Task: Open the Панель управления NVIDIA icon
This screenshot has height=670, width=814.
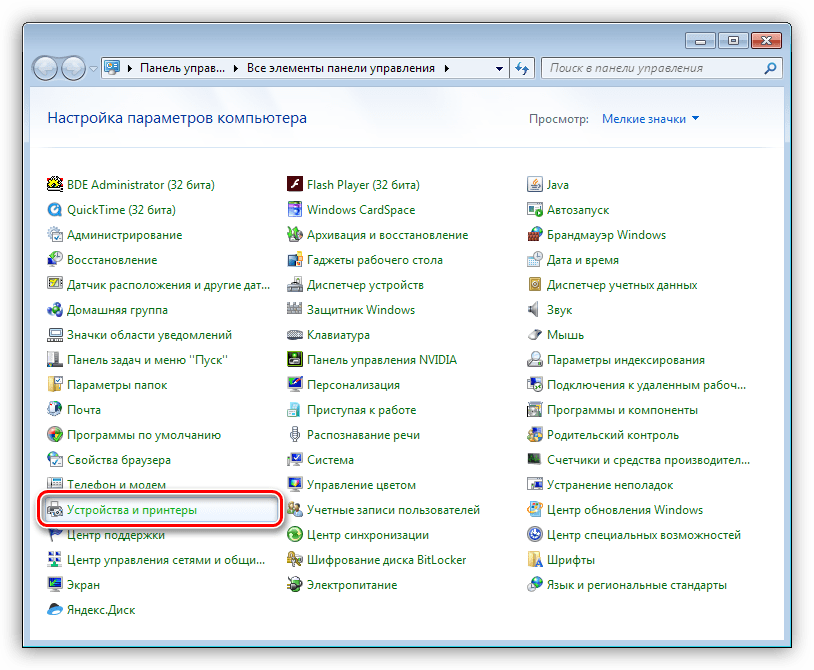Action: click(295, 360)
